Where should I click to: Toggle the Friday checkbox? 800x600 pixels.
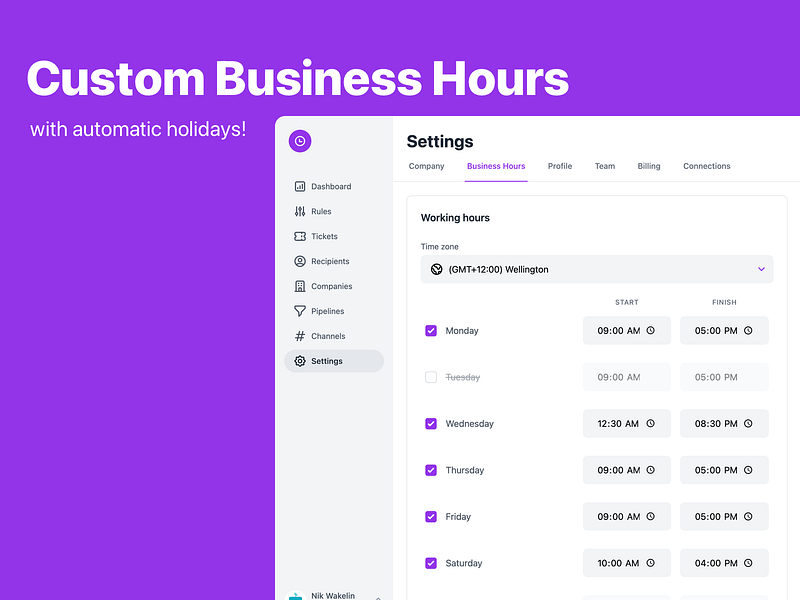tap(431, 516)
